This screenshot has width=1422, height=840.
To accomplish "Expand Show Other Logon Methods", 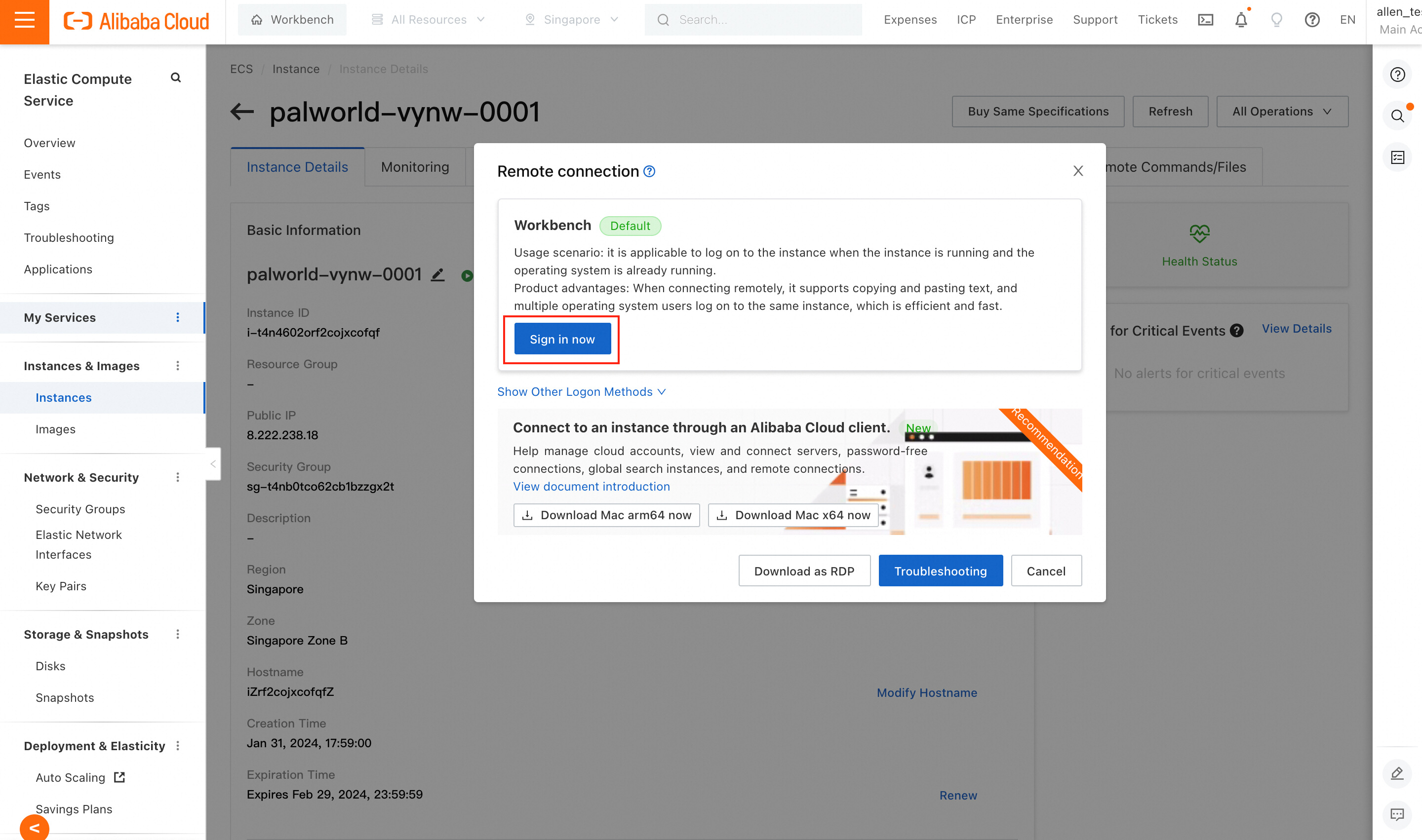I will click(581, 392).
